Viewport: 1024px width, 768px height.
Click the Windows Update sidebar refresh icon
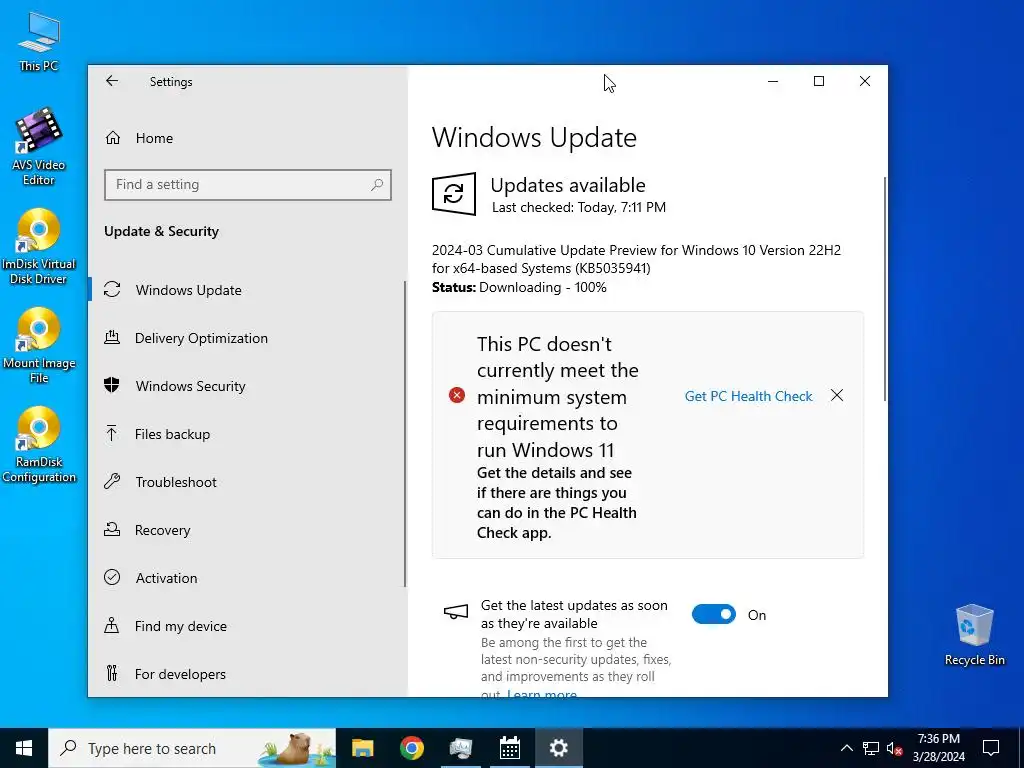coord(112,289)
